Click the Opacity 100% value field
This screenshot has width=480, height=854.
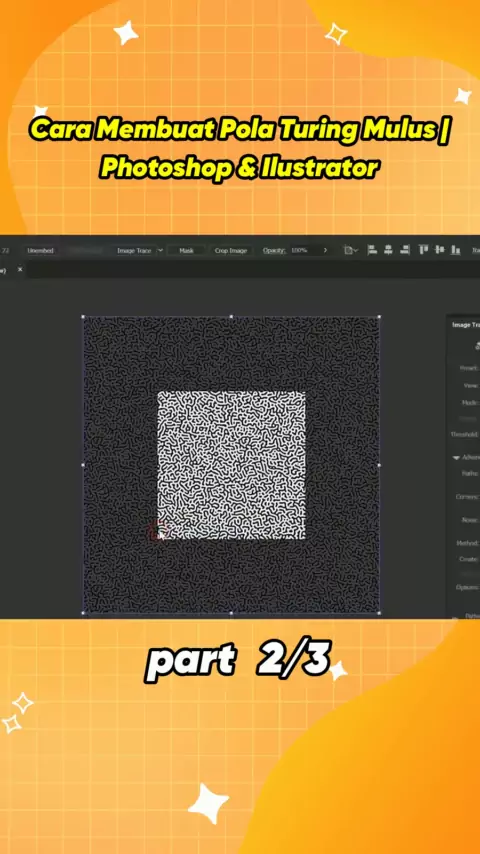click(x=301, y=251)
